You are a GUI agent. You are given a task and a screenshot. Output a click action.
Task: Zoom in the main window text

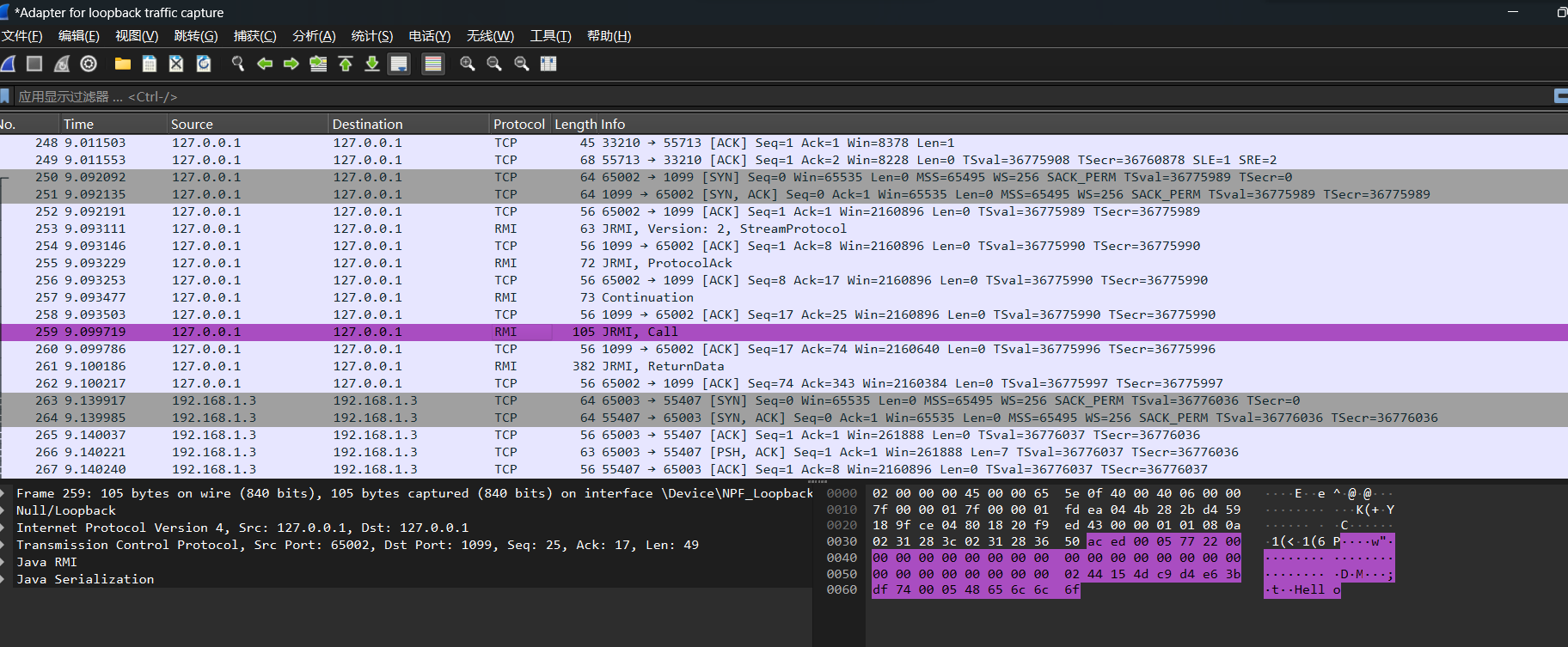click(x=468, y=64)
